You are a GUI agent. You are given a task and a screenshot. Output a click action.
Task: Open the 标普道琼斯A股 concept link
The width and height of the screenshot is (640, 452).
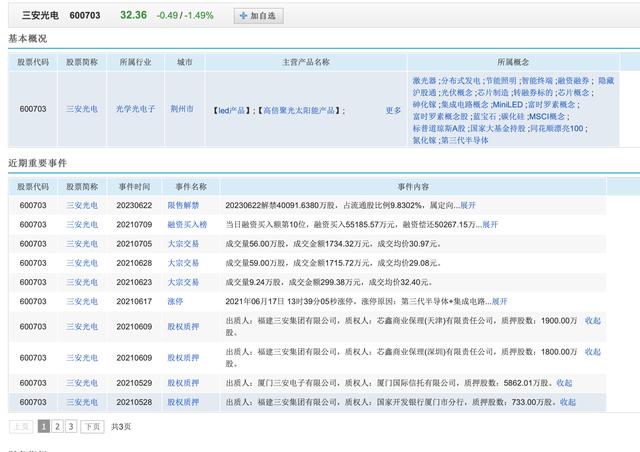coord(439,128)
